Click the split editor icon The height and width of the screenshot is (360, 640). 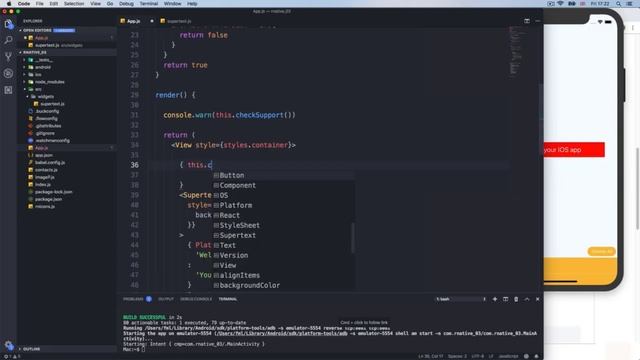527,21
